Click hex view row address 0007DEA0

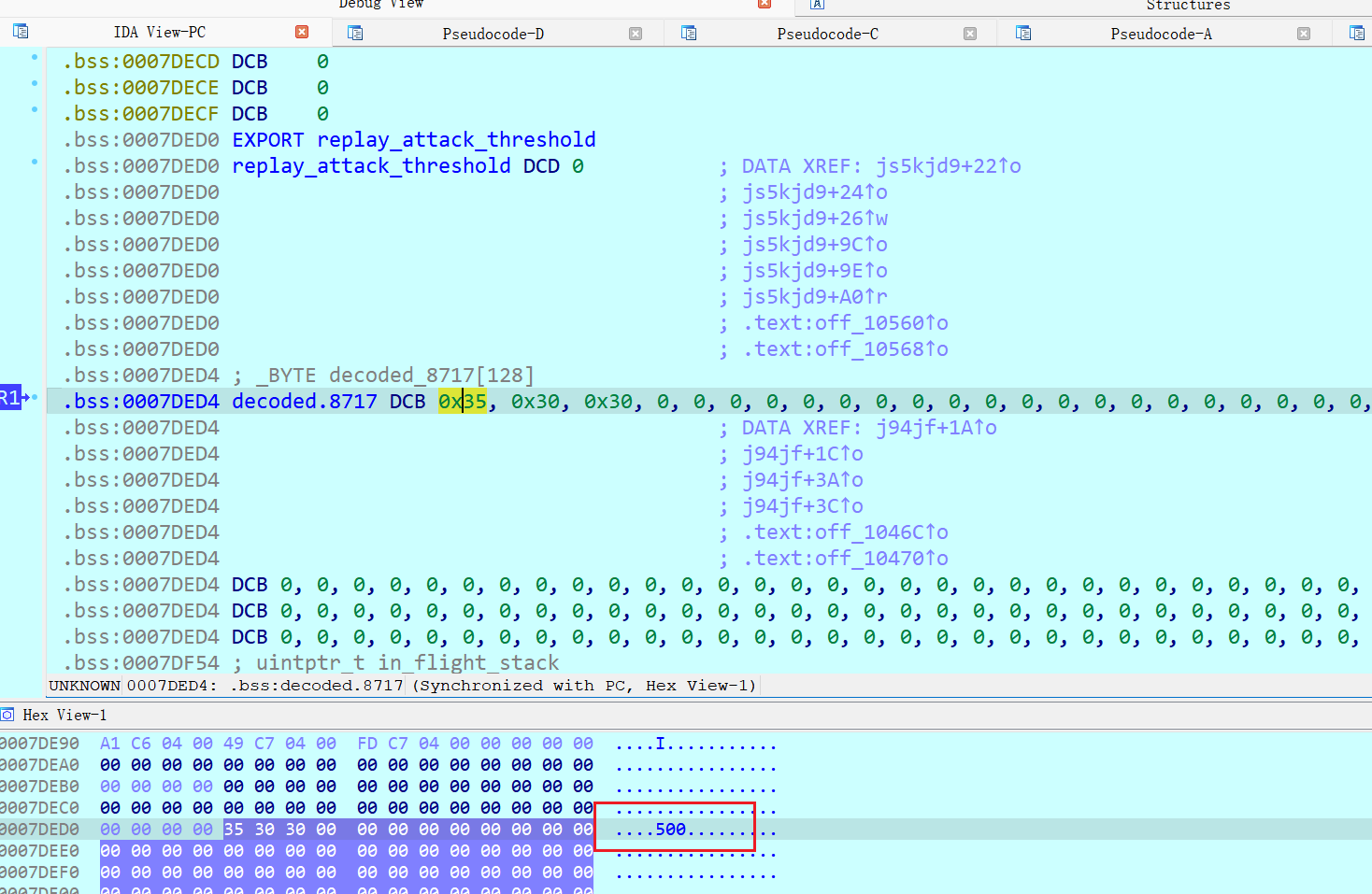[39, 765]
